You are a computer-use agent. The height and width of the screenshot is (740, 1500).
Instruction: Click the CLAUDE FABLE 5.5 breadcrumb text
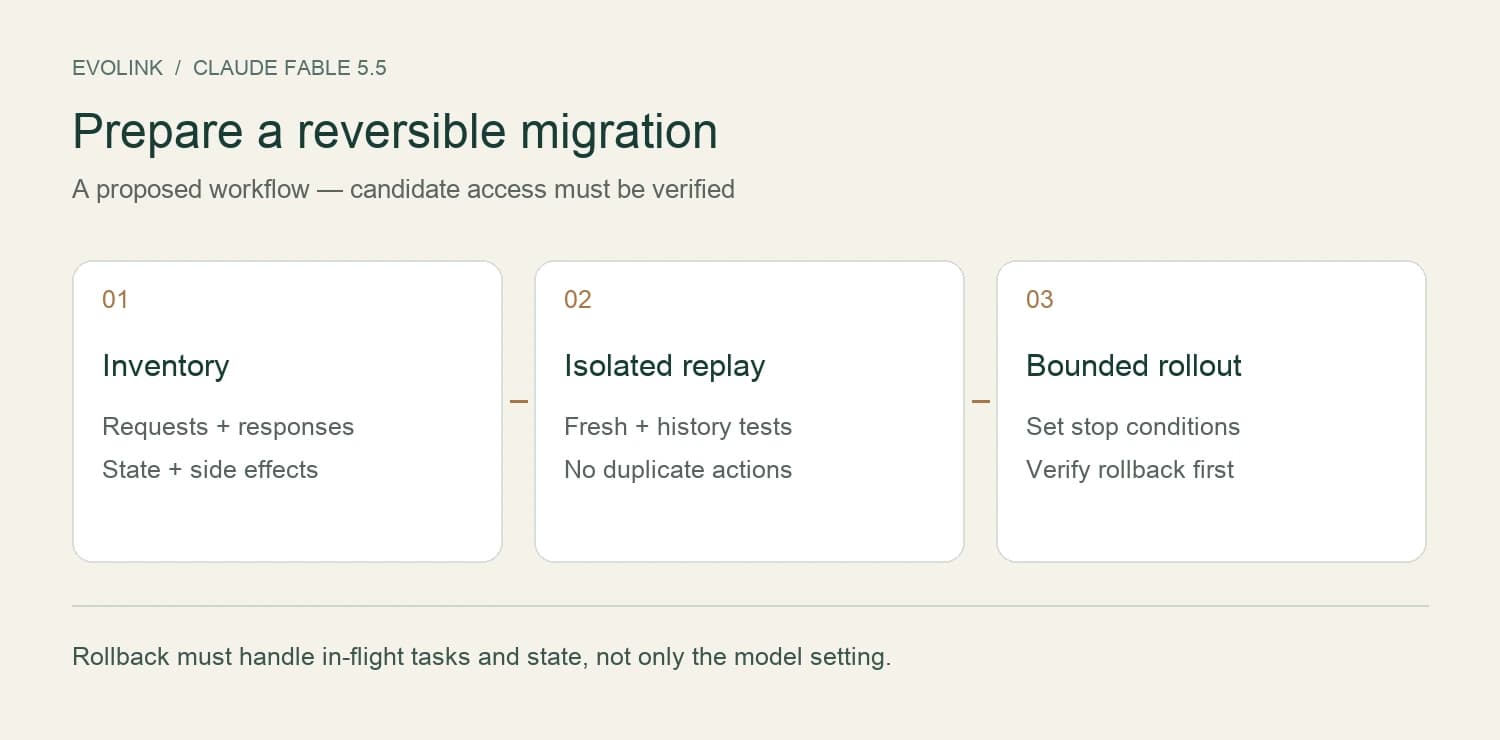(x=290, y=69)
